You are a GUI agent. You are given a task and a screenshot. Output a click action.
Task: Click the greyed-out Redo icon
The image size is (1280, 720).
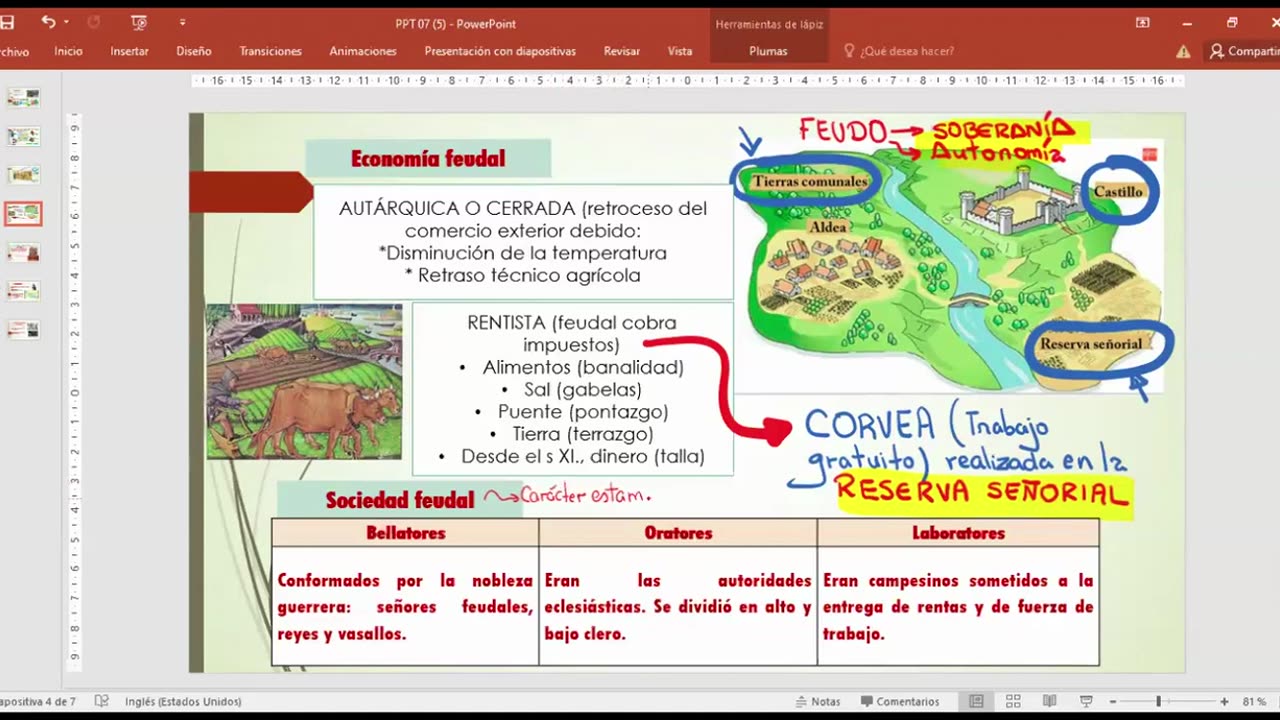click(x=94, y=22)
